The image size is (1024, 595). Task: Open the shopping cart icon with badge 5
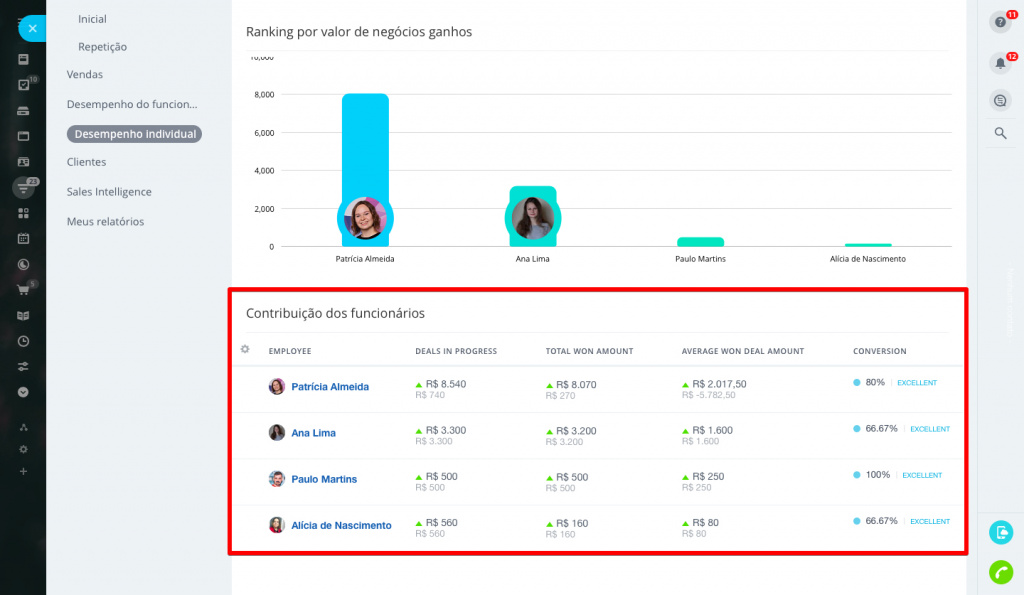(24, 290)
